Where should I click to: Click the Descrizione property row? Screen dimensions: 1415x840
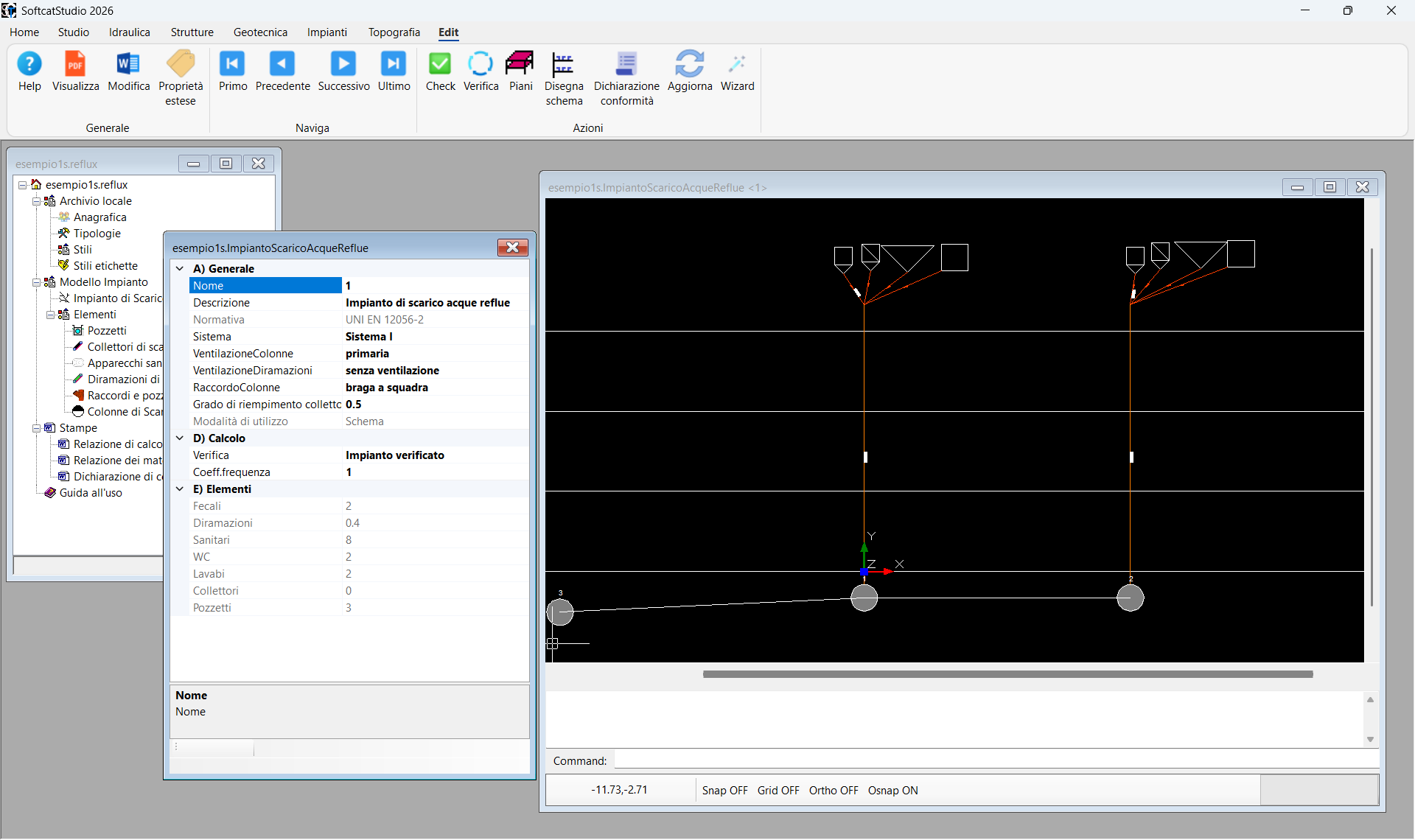[x=359, y=303]
